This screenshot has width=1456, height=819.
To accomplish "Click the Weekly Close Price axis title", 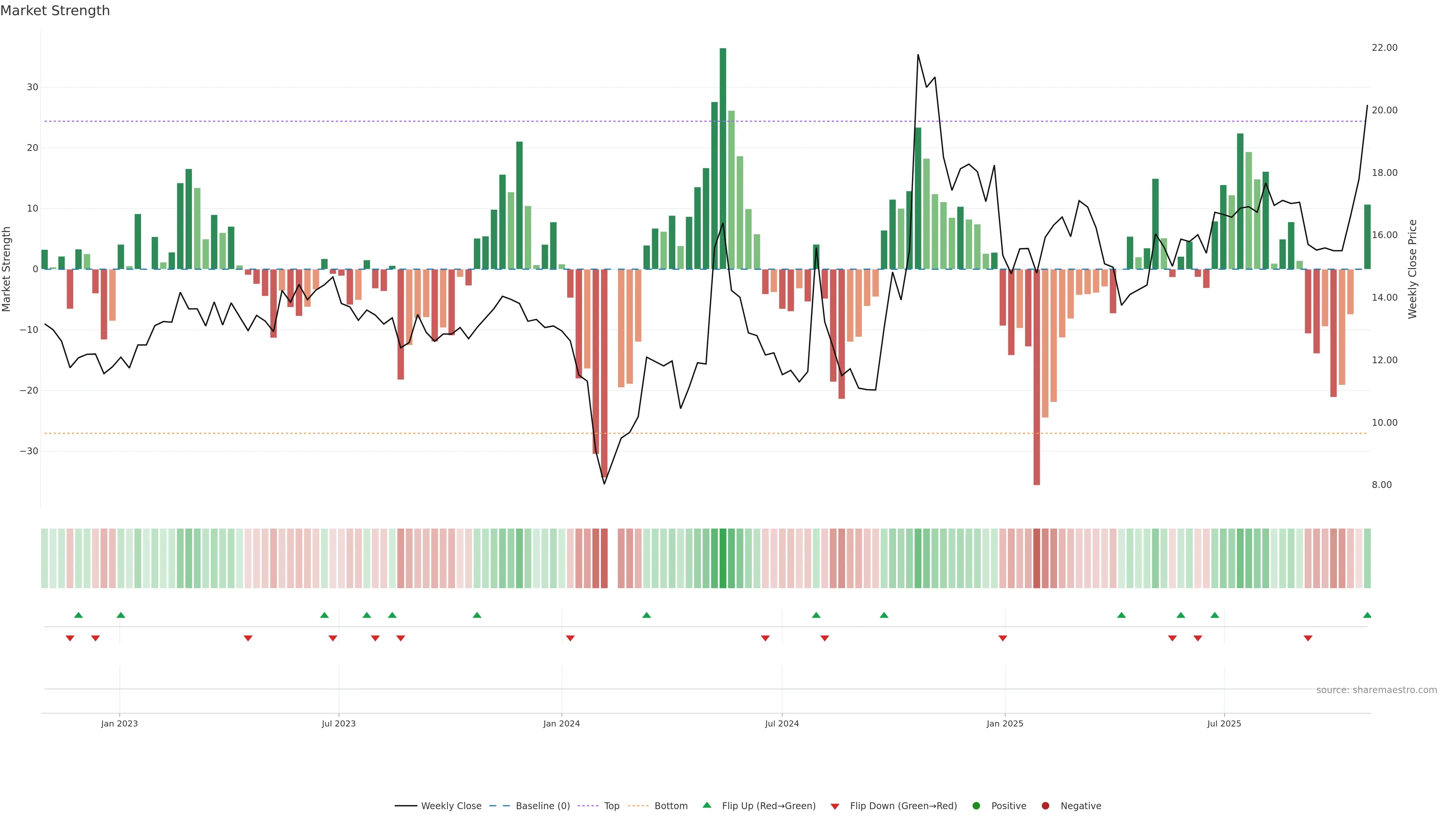I will tap(1412, 269).
